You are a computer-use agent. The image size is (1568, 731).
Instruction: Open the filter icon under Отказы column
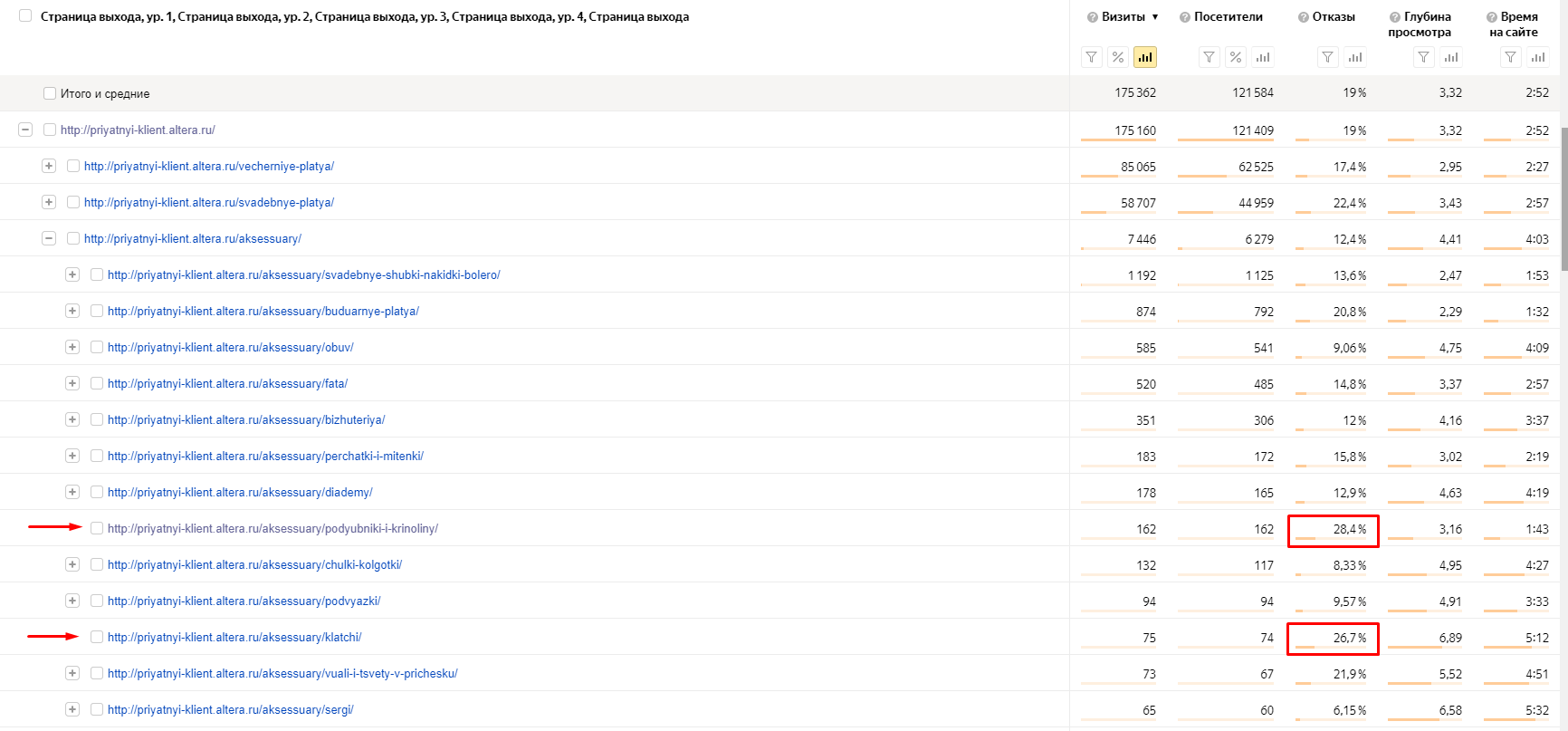point(1328,57)
